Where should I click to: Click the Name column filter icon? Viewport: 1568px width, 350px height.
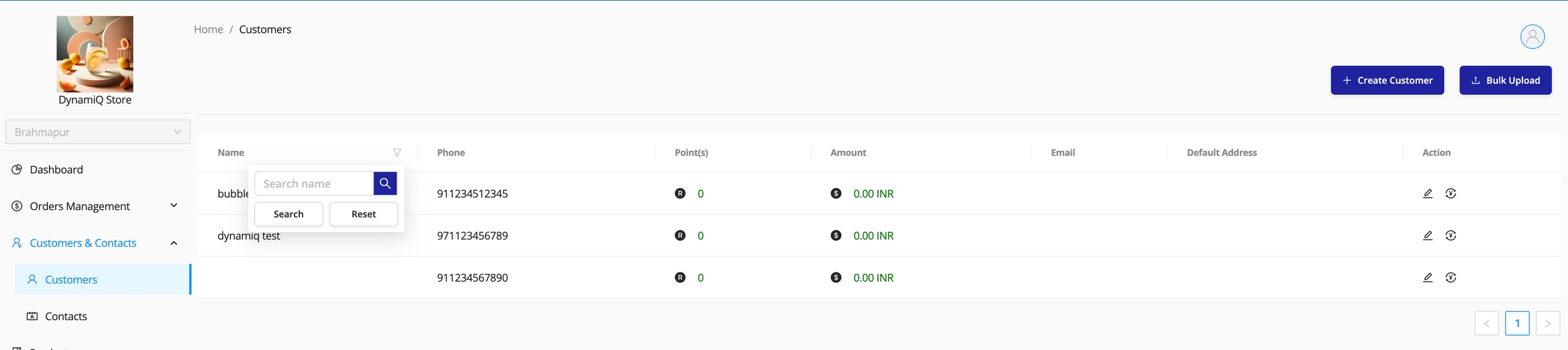pyautogui.click(x=397, y=153)
